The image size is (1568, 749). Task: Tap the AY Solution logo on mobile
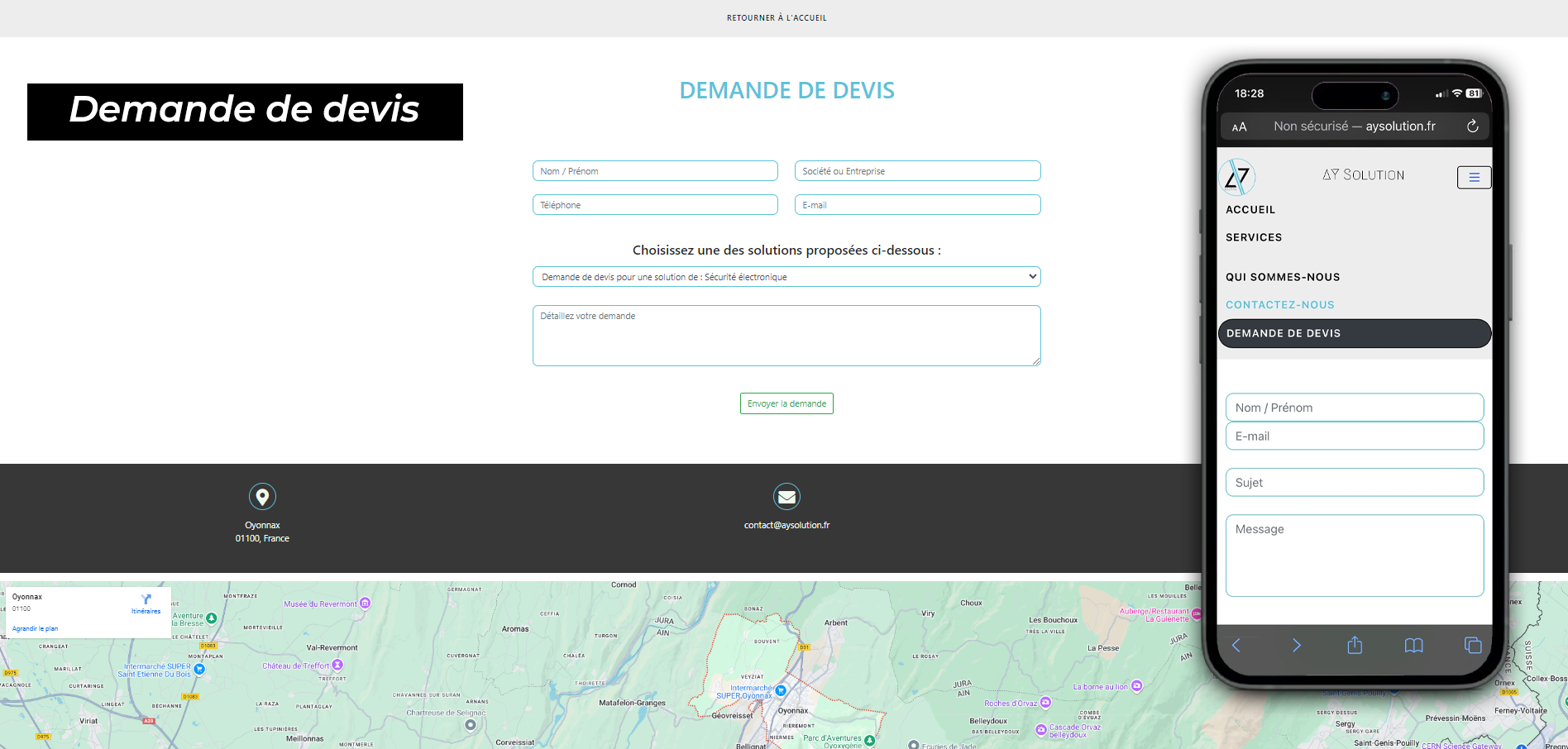(1236, 177)
